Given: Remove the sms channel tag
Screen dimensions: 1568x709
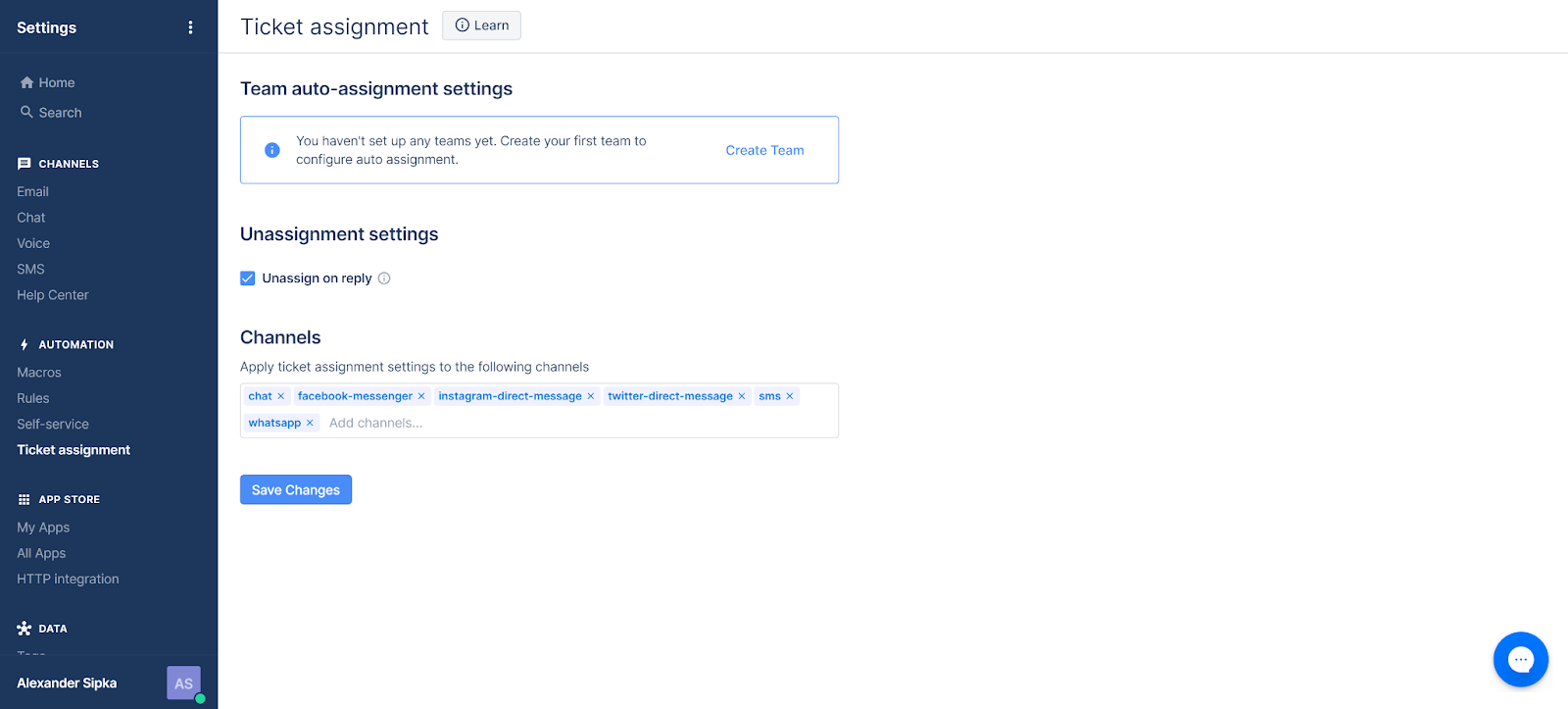Looking at the screenshot, I should coord(790,397).
